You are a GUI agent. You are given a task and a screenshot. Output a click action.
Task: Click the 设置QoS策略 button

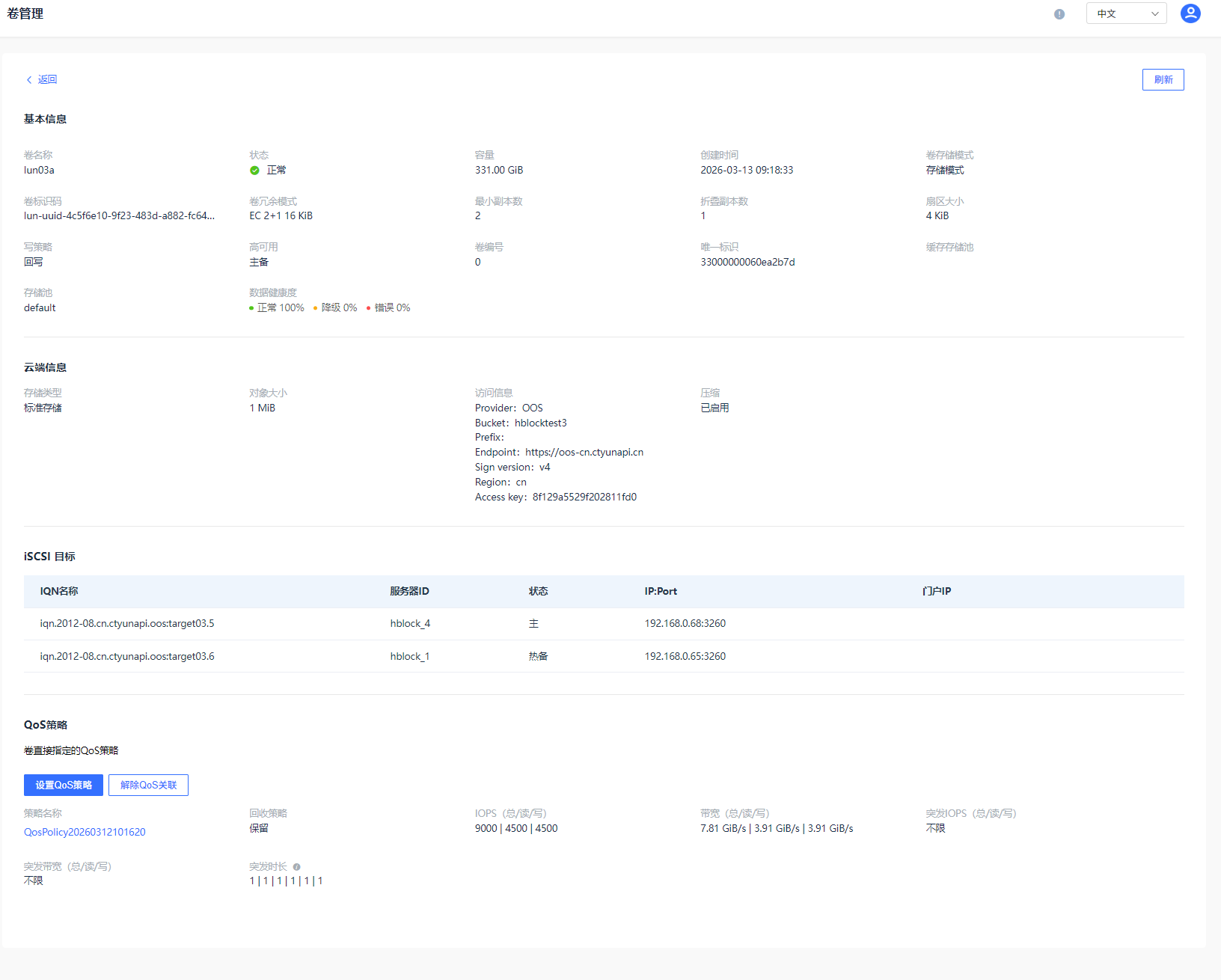pyautogui.click(x=64, y=785)
